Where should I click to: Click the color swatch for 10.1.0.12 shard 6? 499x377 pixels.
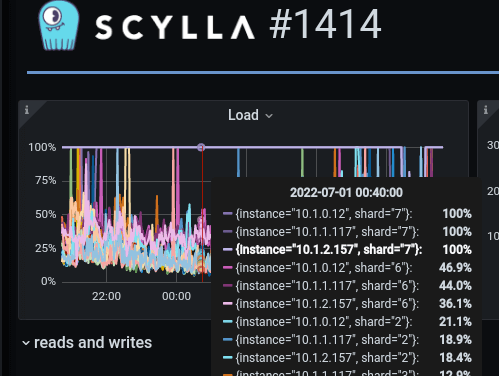[227, 267]
